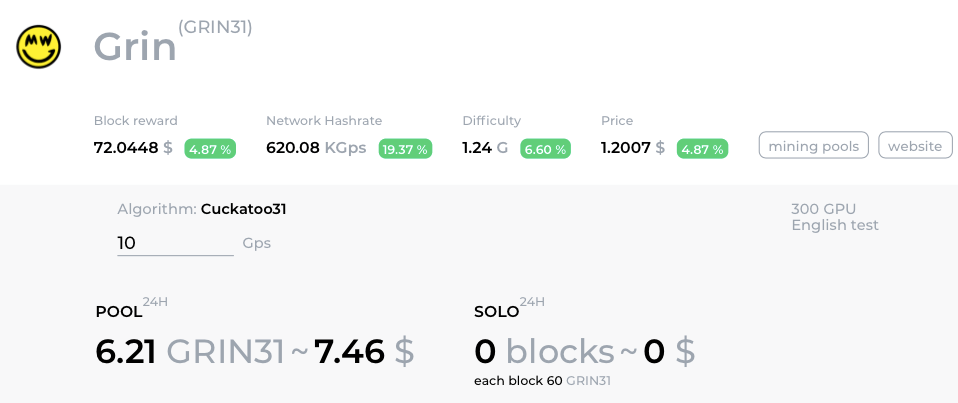Click the pool dollar estimate 7.46 $
This screenshot has height=403, width=958.
[364, 351]
